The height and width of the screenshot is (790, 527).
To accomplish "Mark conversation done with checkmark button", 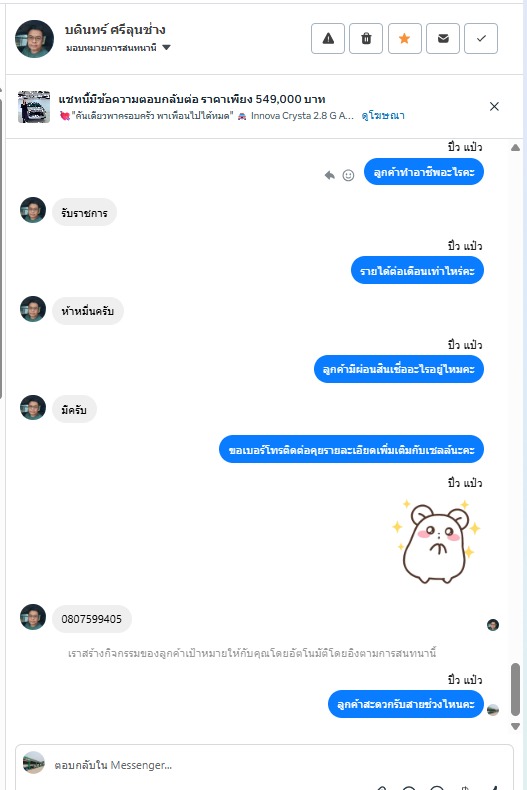I will point(481,38).
